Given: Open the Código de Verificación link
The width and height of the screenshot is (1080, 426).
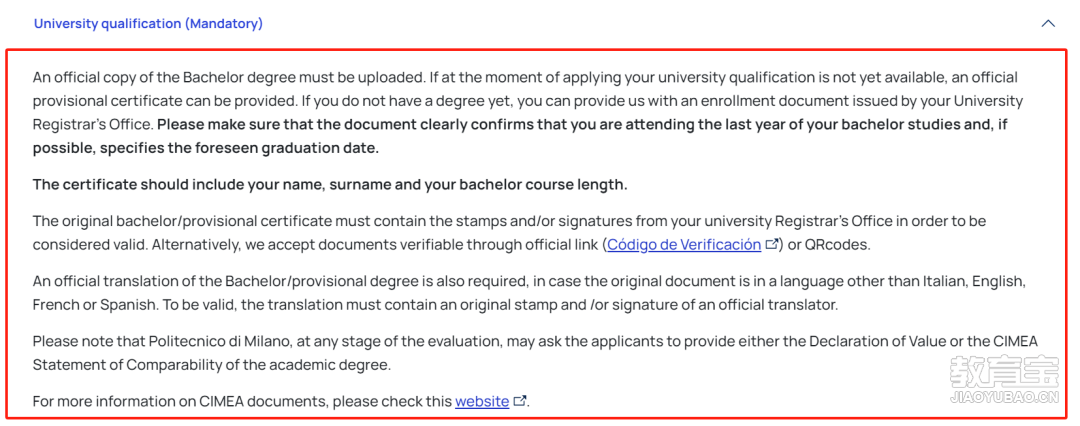Looking at the screenshot, I should pyautogui.click(x=684, y=245).
